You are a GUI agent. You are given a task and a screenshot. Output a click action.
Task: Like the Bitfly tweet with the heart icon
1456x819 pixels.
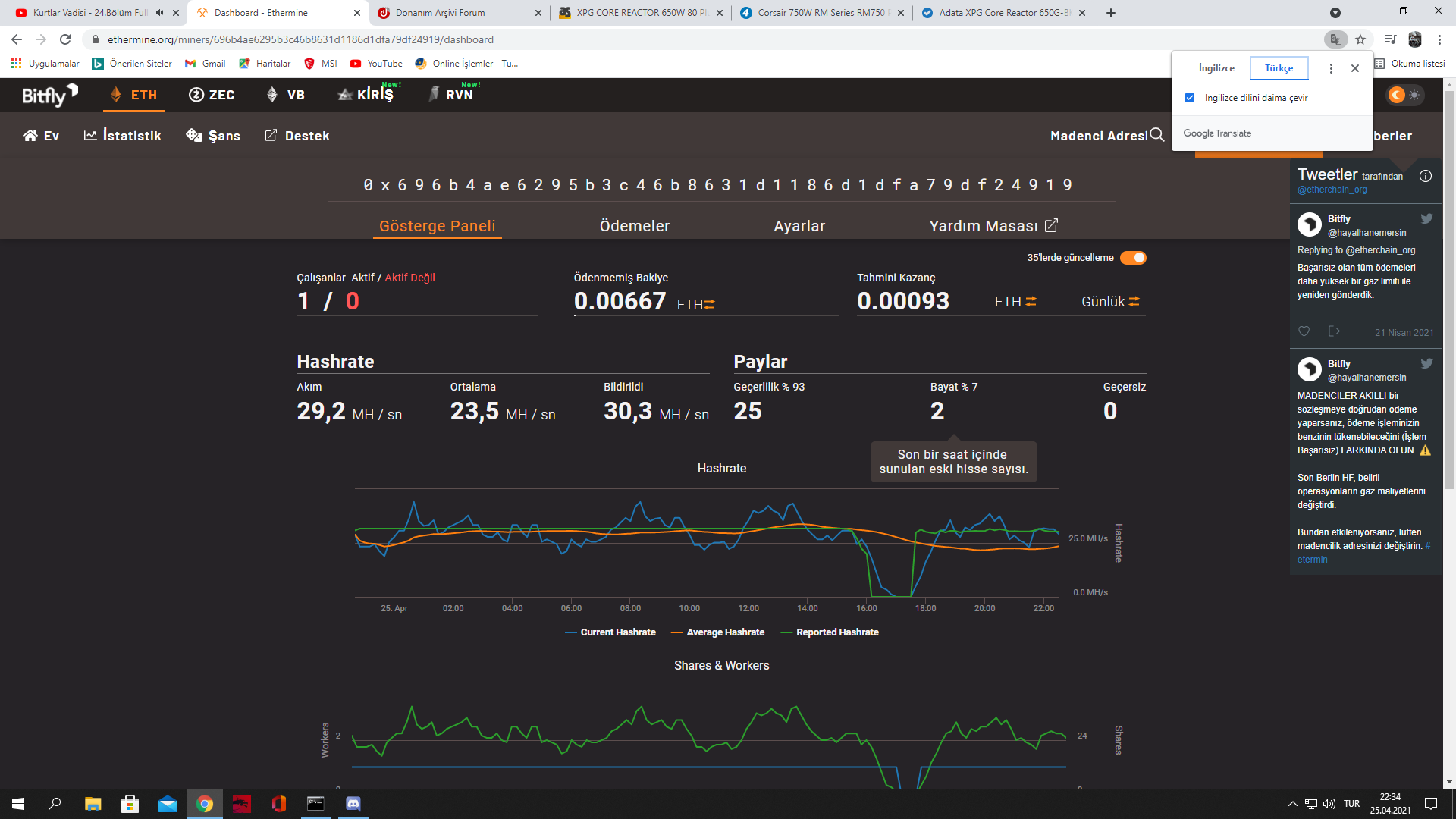[x=1304, y=331]
